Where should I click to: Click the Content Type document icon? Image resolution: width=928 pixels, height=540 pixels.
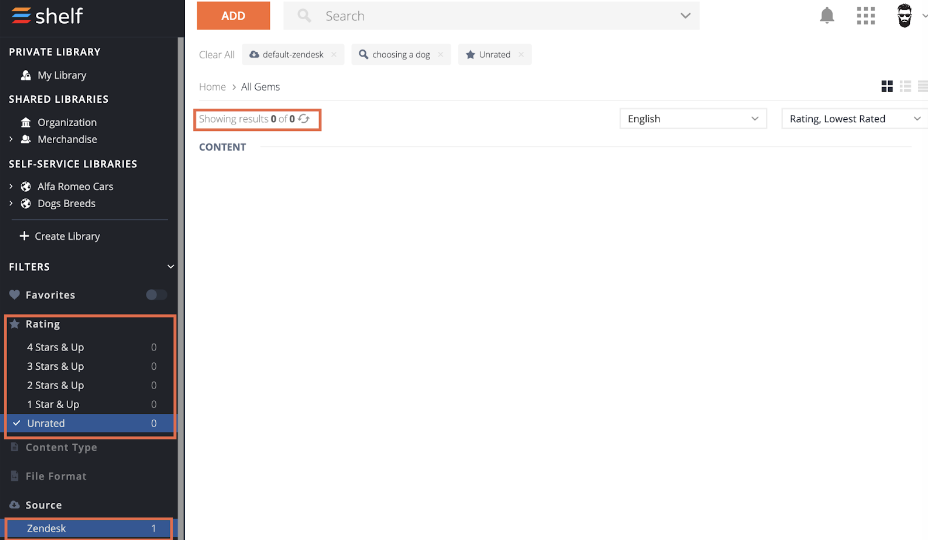point(14,447)
